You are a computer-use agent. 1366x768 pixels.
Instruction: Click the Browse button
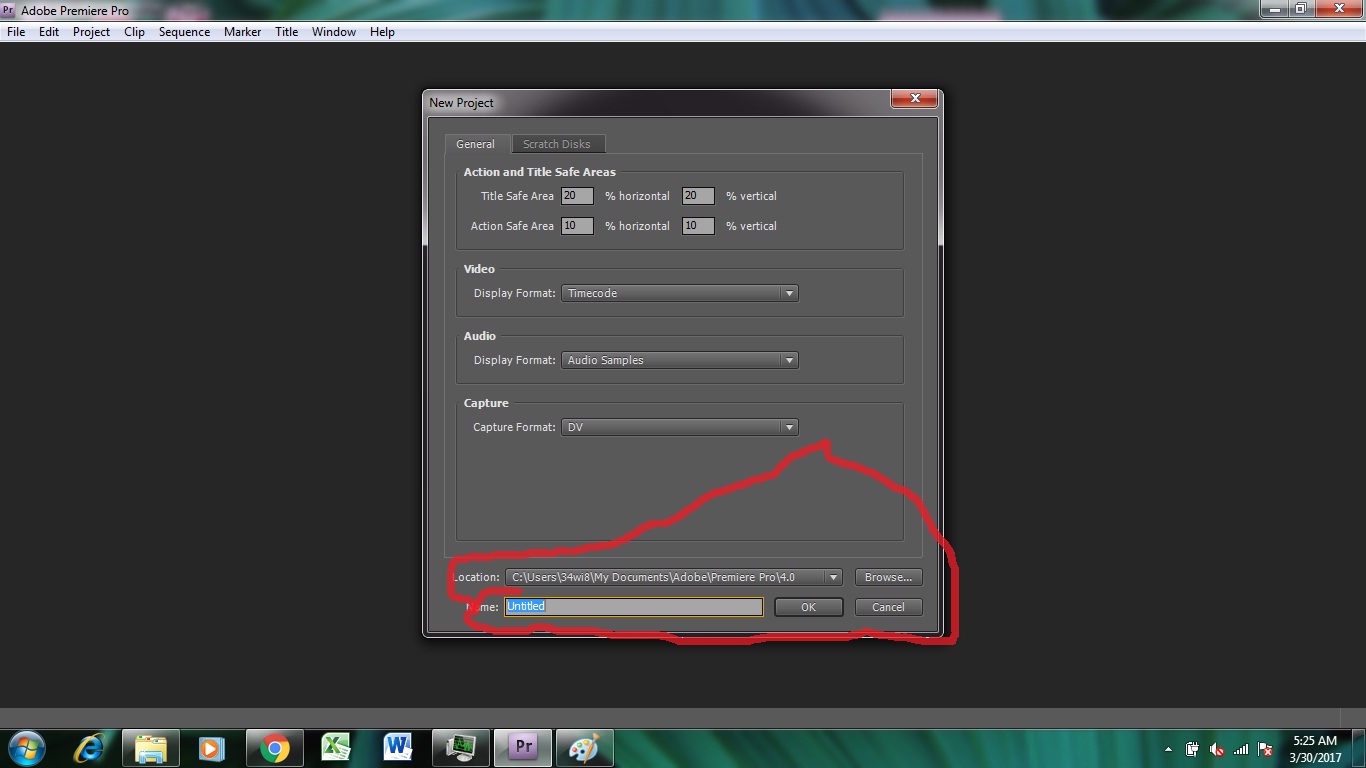[888, 577]
